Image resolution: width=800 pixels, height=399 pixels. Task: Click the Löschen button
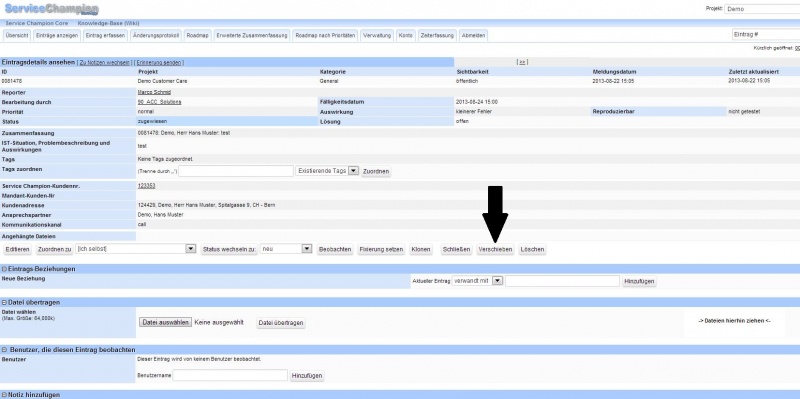click(x=532, y=250)
